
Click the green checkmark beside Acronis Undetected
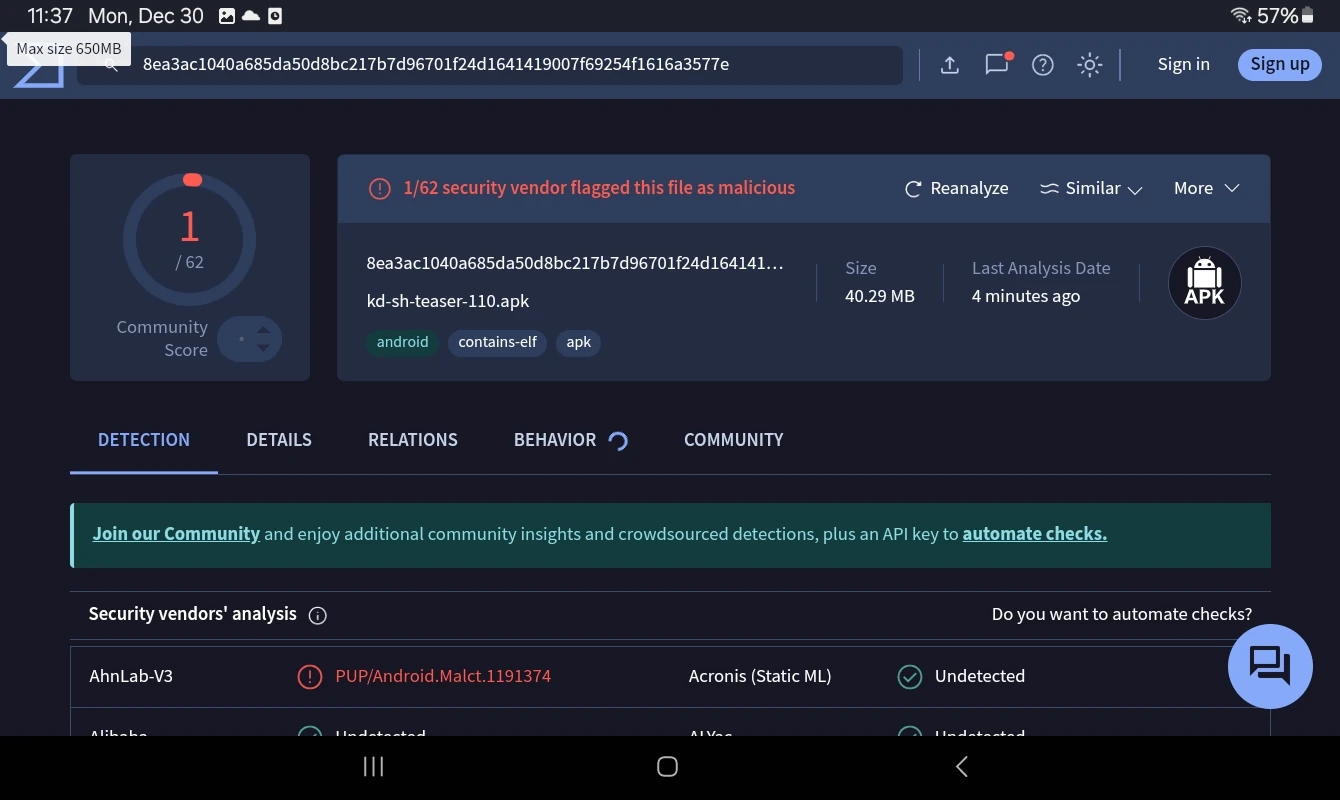tap(910, 676)
